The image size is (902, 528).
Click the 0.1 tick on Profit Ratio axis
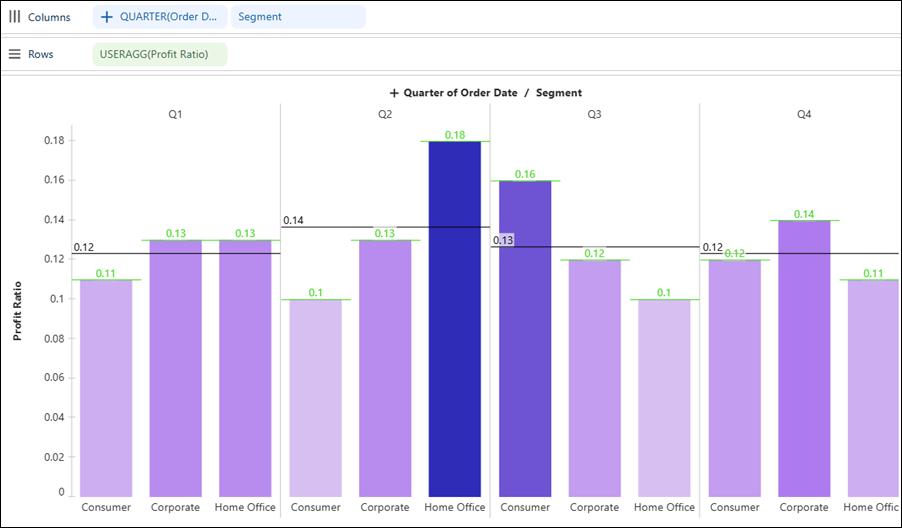(x=57, y=299)
